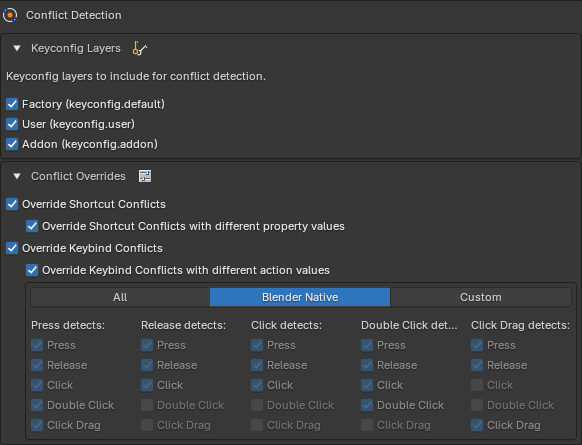582x445 pixels.
Task: Toggle Press under Double Click detects
Action: pos(367,345)
